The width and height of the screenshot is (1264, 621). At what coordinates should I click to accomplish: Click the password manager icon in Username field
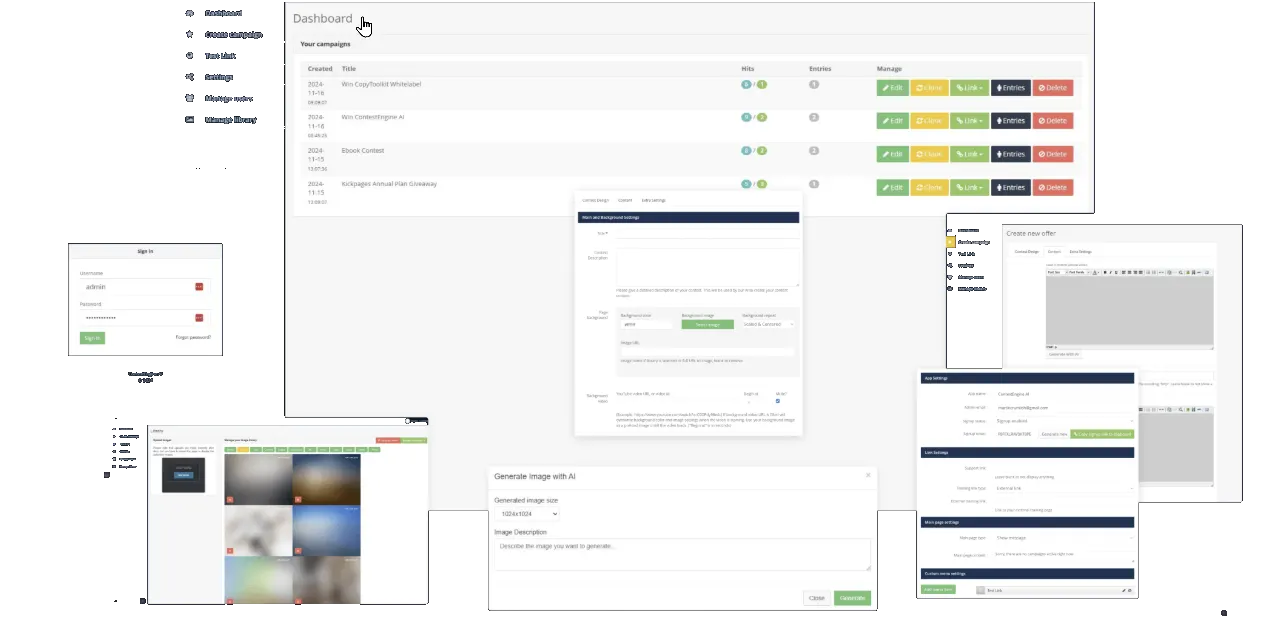(x=199, y=287)
